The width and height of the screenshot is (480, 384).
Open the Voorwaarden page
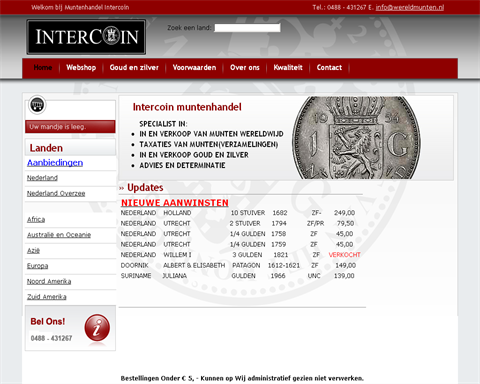(x=194, y=68)
